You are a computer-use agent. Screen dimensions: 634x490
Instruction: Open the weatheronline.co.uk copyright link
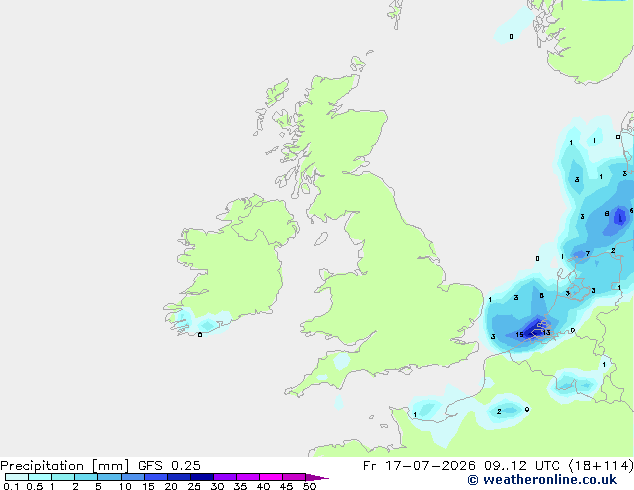[x=542, y=480]
